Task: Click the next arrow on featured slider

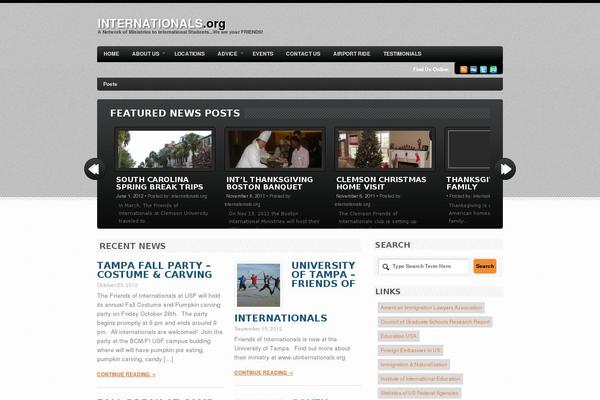Action: 506,169
